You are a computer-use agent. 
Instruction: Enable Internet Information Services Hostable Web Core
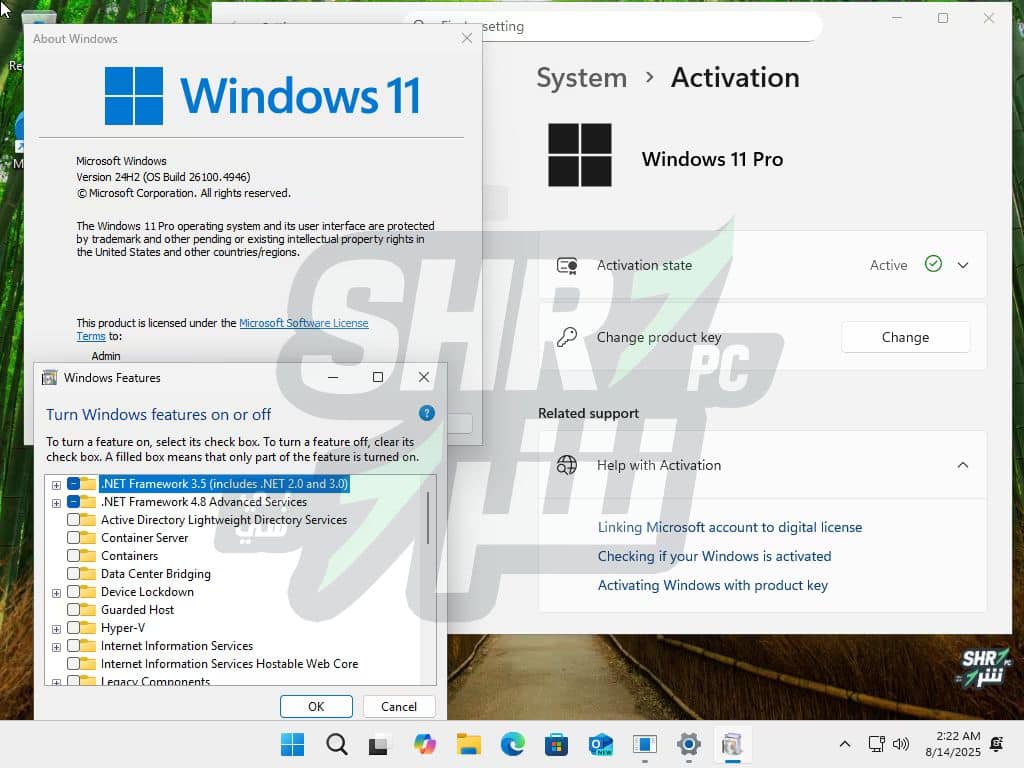click(73, 664)
